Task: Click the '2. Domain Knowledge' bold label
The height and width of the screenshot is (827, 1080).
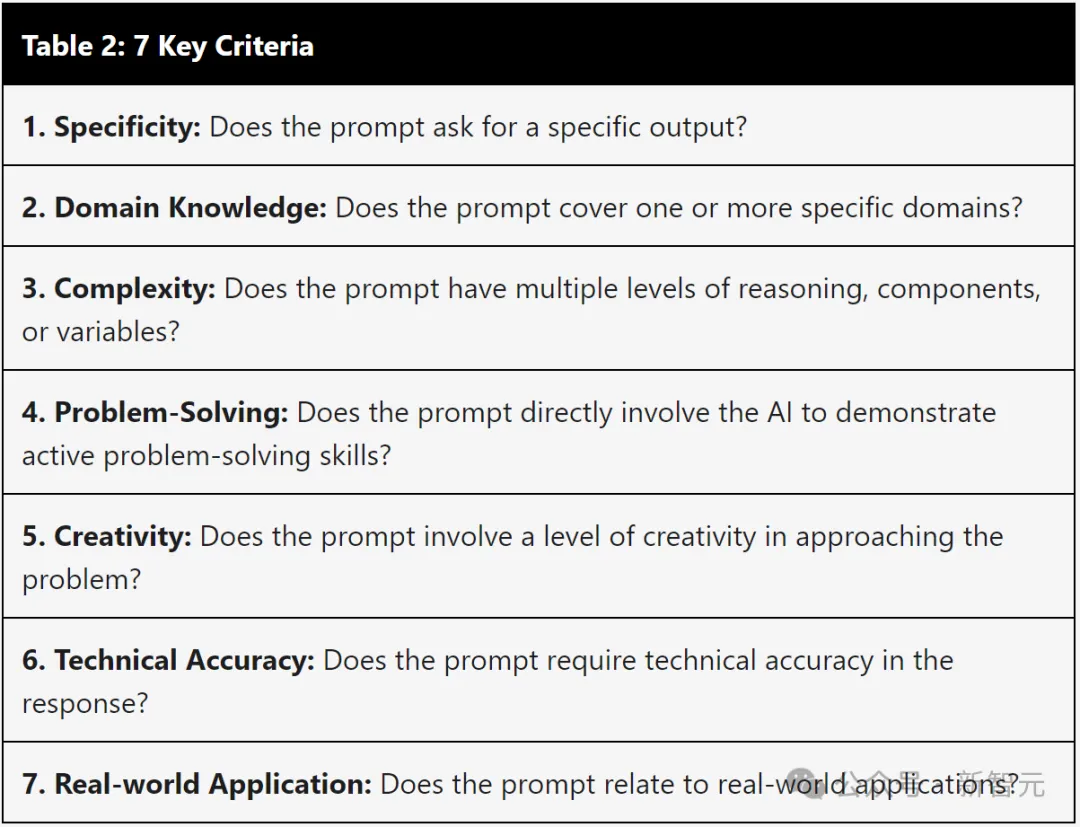Action: tap(174, 207)
